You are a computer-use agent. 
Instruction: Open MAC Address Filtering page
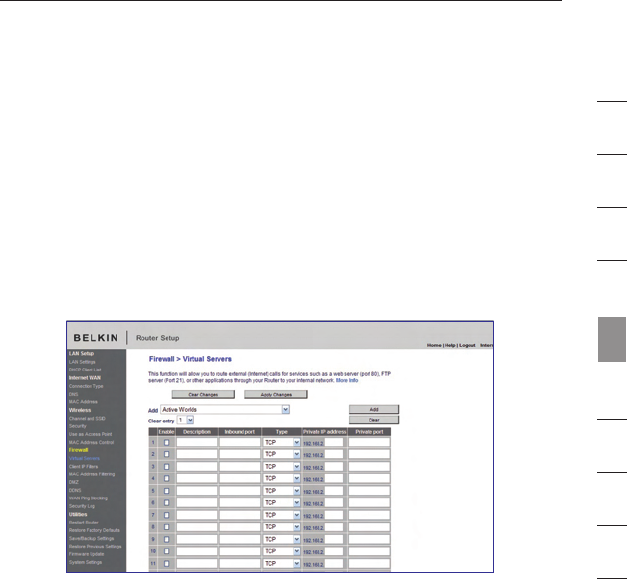tap(92, 474)
